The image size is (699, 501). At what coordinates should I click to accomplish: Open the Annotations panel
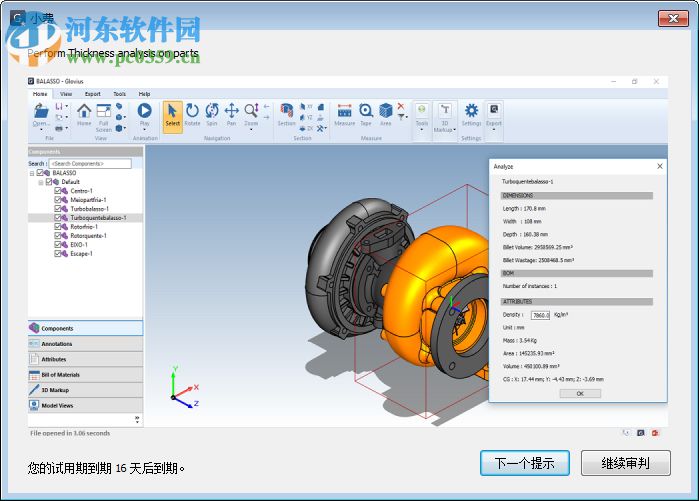point(85,344)
